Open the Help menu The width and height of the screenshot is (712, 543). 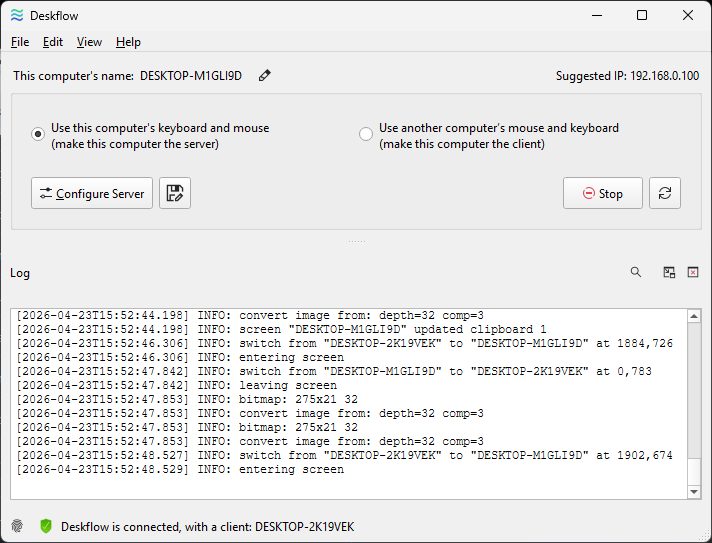point(129,42)
